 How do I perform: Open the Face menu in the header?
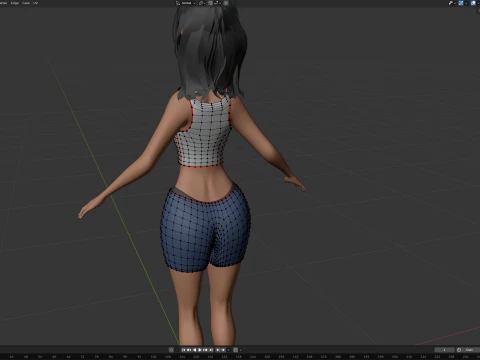coord(26,3)
